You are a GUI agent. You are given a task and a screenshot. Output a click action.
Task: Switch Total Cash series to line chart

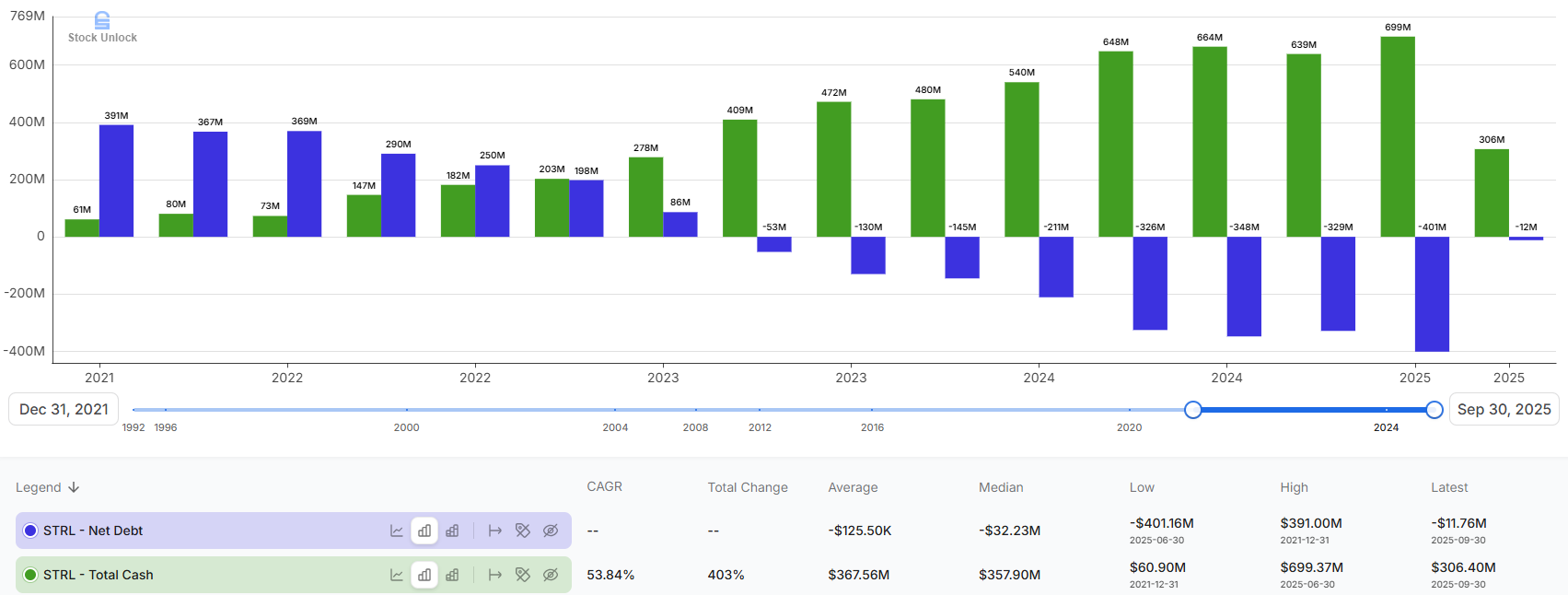pyautogui.click(x=397, y=575)
